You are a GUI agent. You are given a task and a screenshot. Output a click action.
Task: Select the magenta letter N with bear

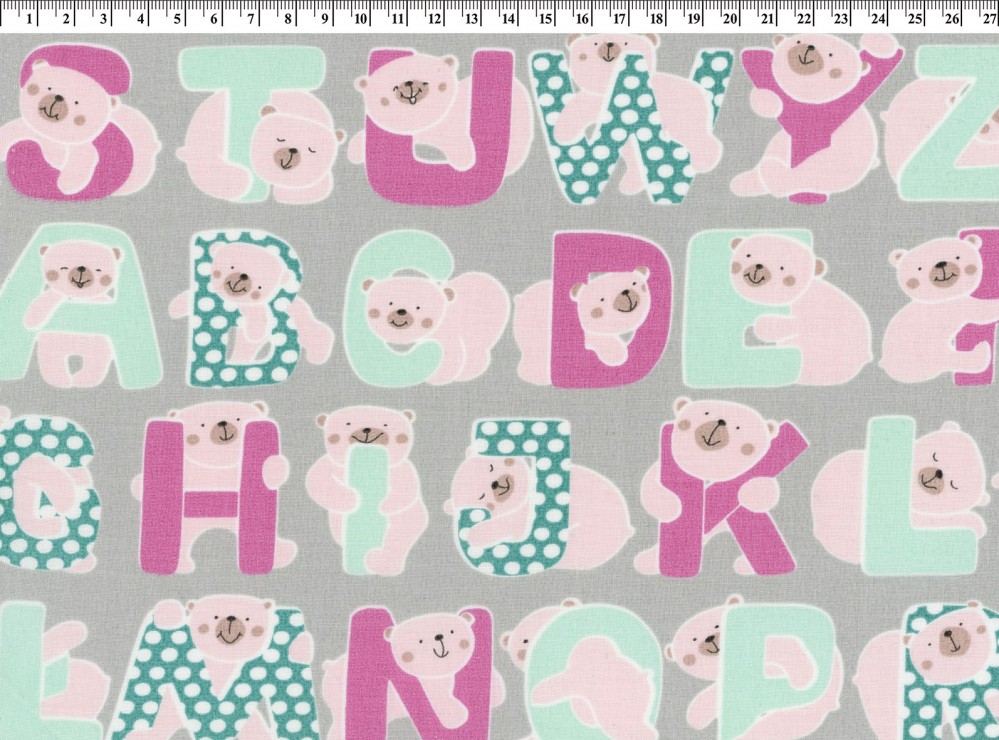tap(414, 672)
